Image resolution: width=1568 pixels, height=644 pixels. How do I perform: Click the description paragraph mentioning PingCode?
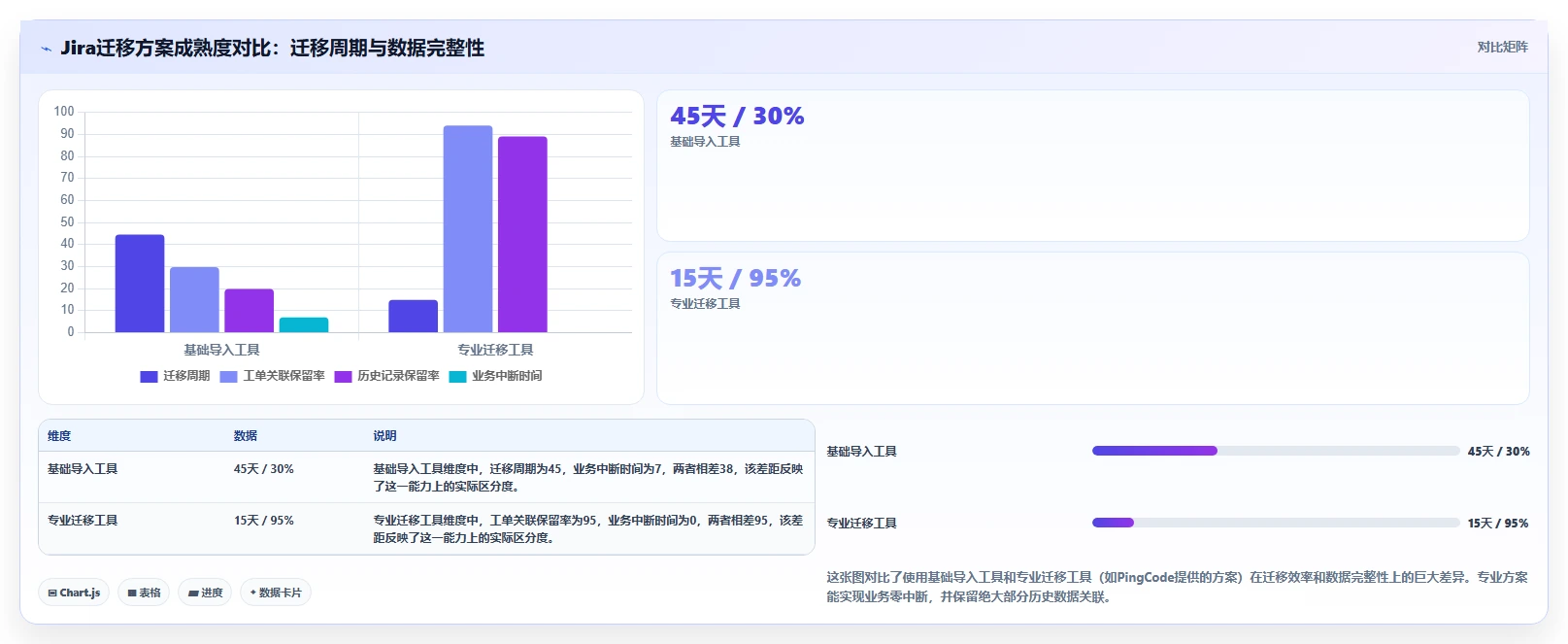pos(1177,587)
